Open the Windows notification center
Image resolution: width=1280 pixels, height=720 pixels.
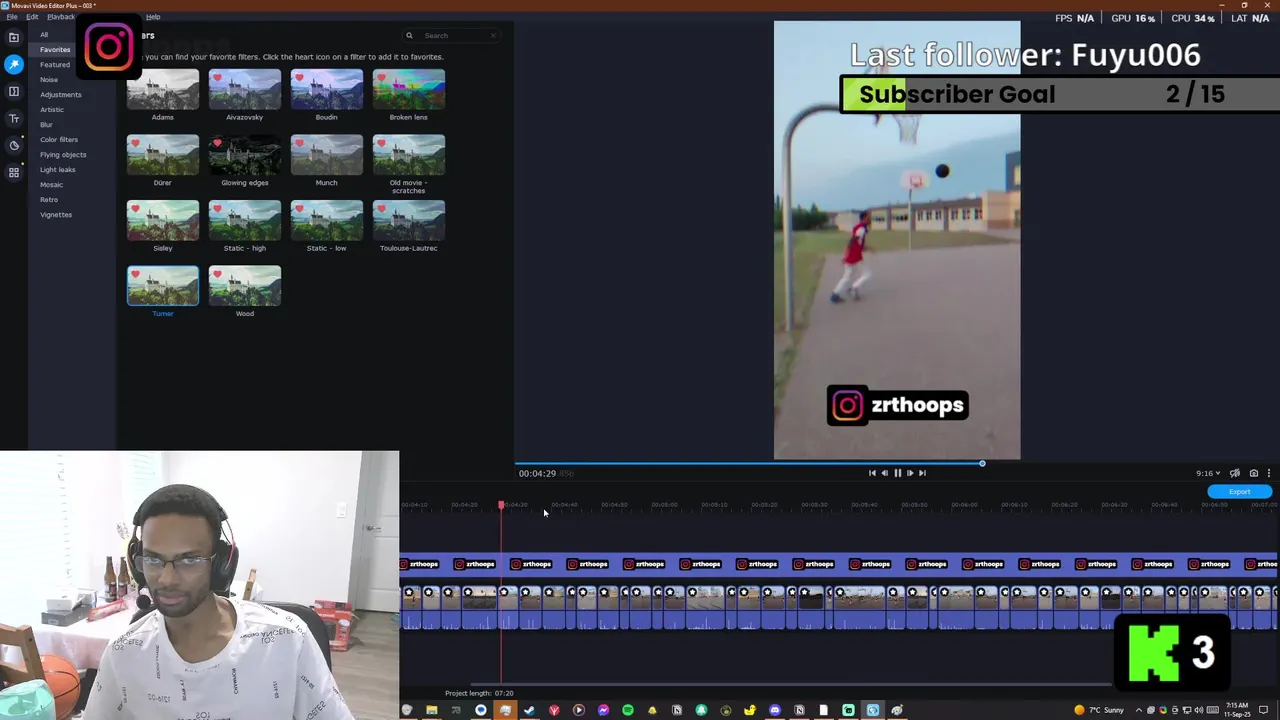[1265, 710]
